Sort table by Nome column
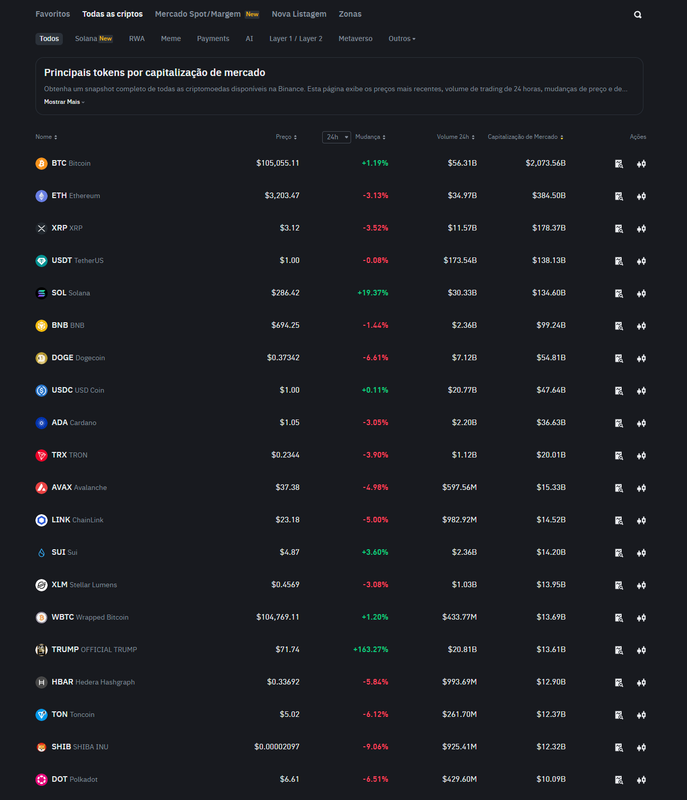The image size is (687, 800). (46, 137)
